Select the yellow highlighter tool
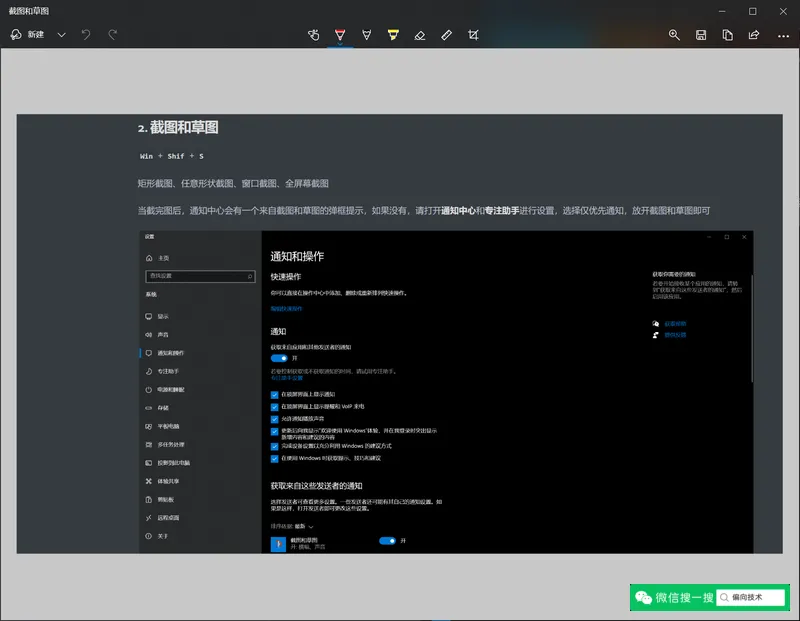800x621 pixels. [x=393, y=35]
